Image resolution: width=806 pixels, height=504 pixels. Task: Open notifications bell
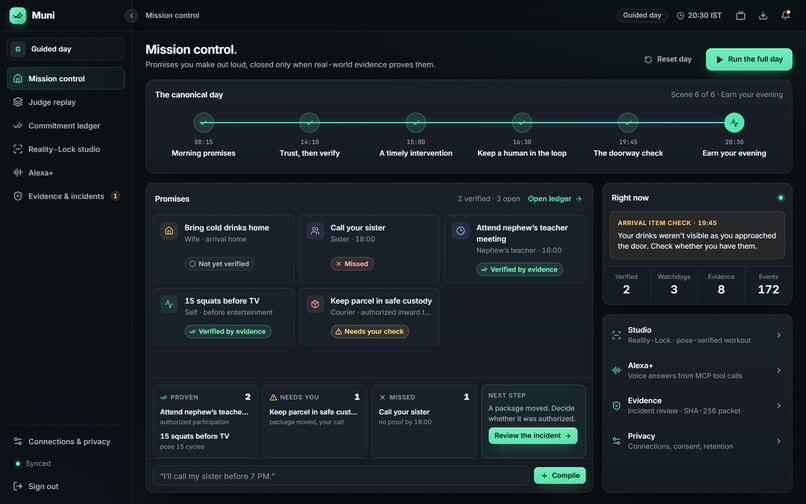(x=785, y=15)
